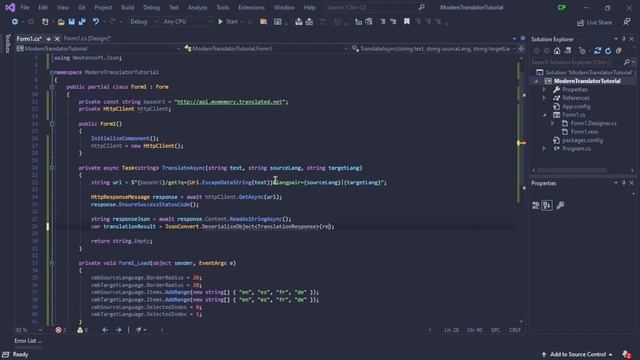
Task: Click the Property Pages wrench icon
Action: pos(560,205)
